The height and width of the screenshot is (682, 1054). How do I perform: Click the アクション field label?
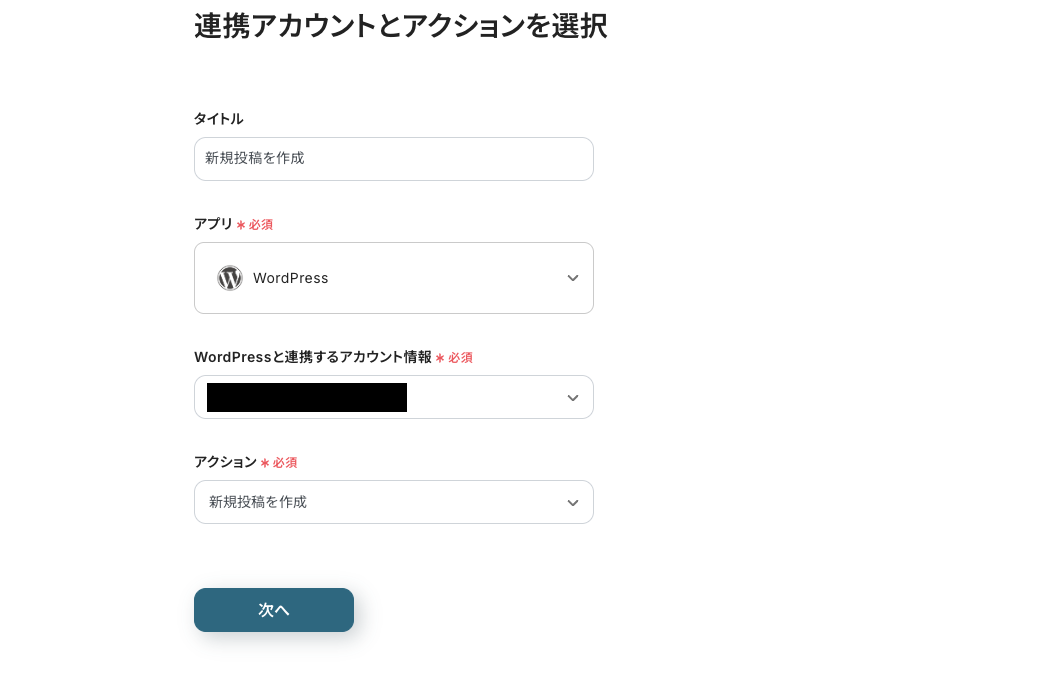(225, 462)
